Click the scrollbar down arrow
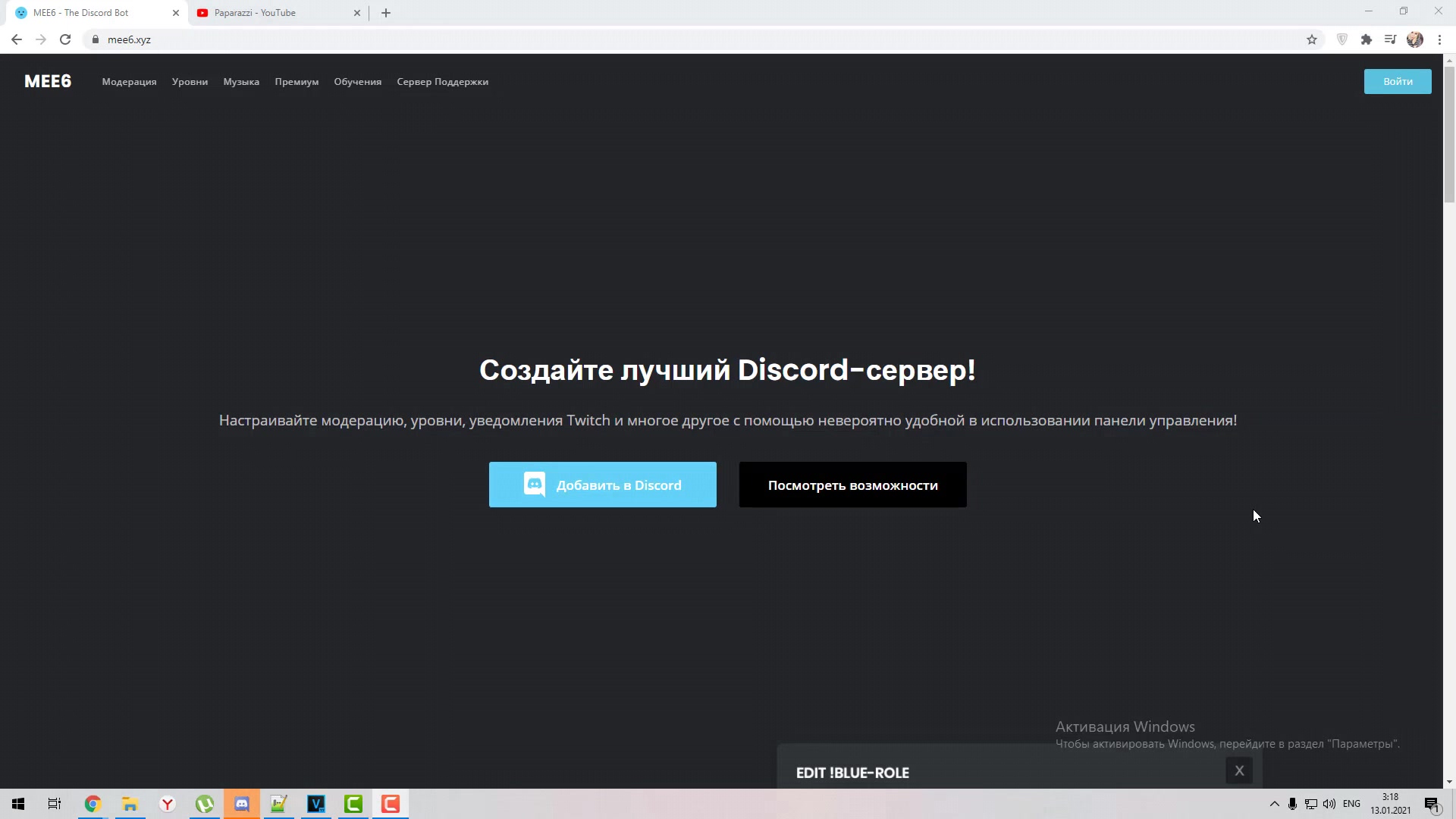Screen dimensions: 1456x819 coord(1449,782)
